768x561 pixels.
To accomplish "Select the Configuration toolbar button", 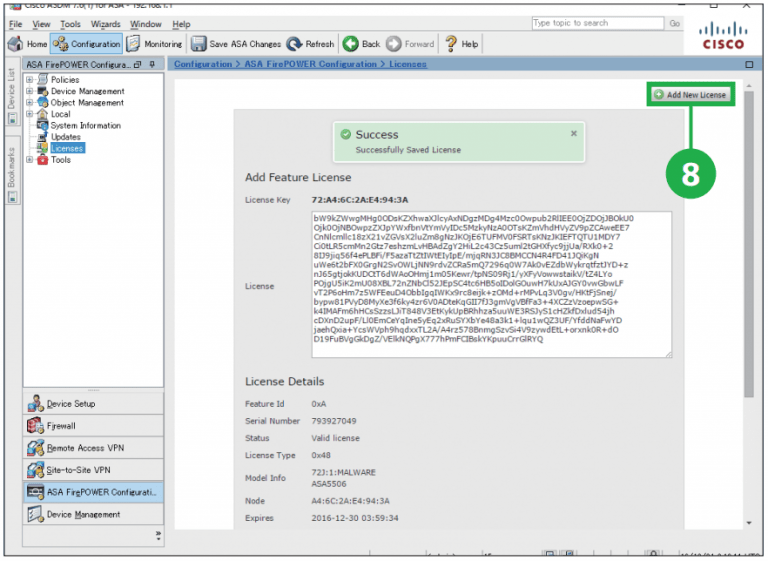I will coord(87,44).
